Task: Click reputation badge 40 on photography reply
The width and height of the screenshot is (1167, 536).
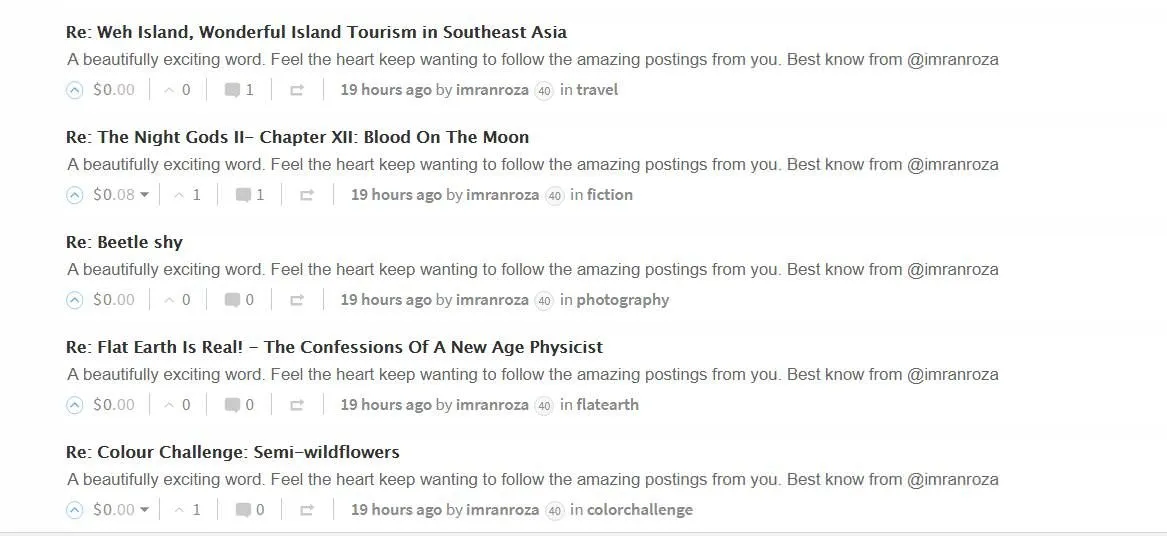Action: click(x=544, y=301)
